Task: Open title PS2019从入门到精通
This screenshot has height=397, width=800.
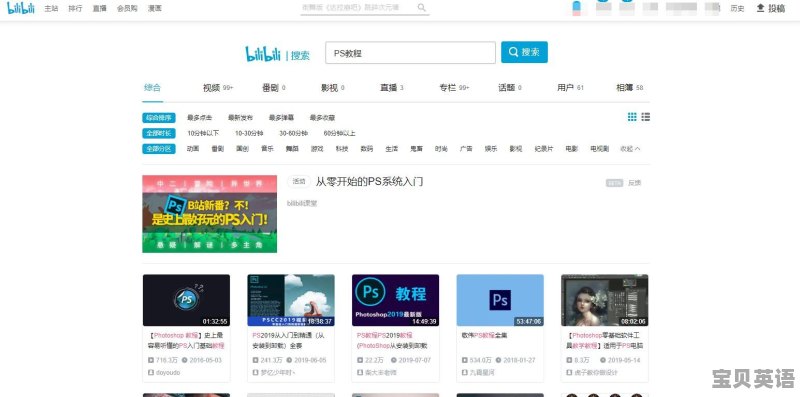Action: [288, 340]
